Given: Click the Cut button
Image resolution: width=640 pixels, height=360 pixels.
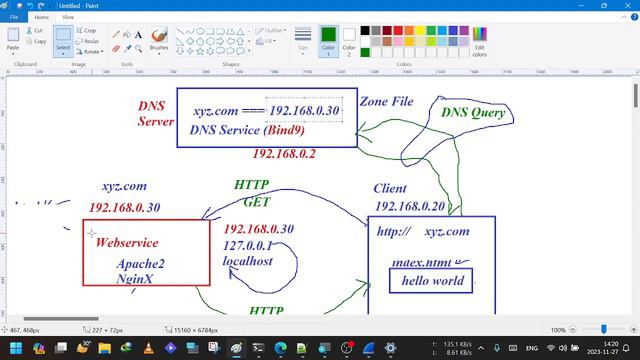Looking at the screenshot, I should 34,31.
